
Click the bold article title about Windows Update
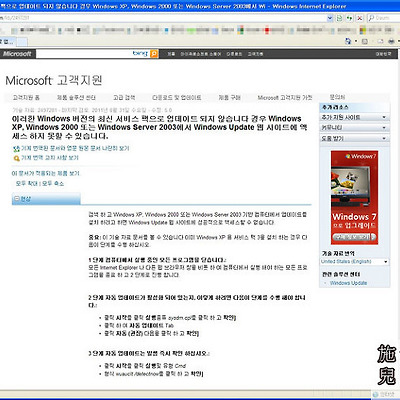159,127
